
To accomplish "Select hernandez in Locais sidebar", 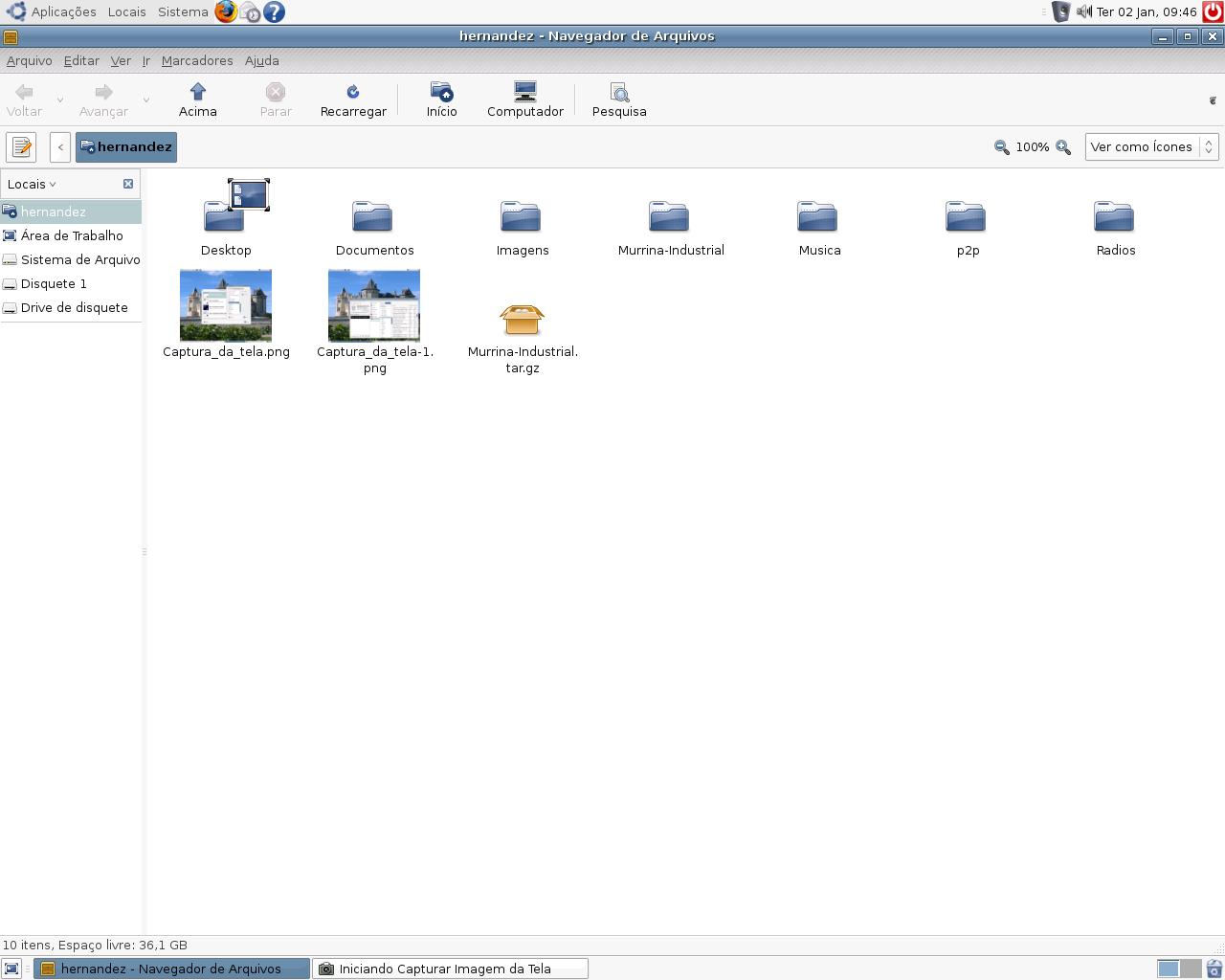I will point(71,212).
